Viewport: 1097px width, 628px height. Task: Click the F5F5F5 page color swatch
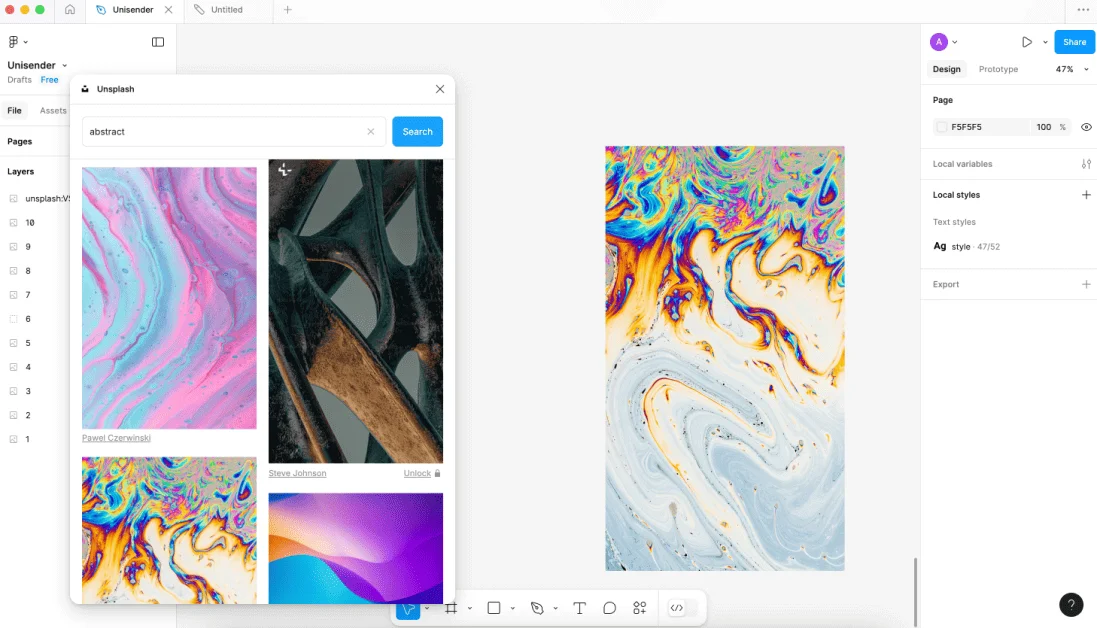[x=941, y=127]
